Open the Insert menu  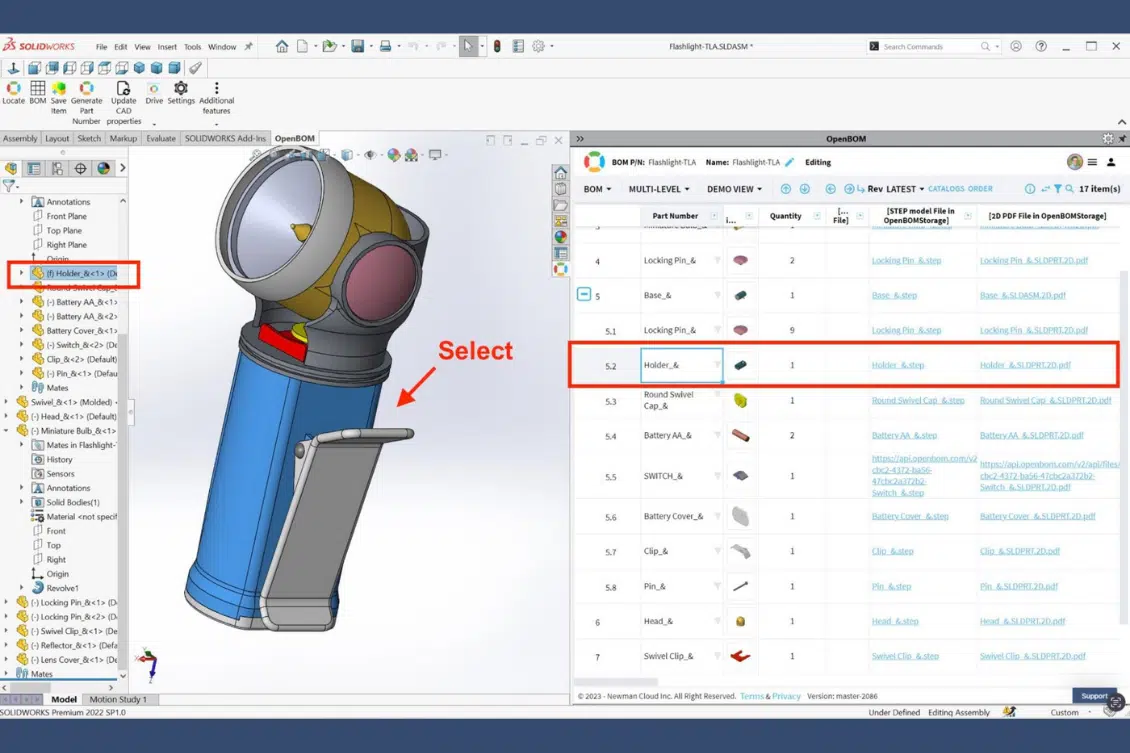(x=167, y=47)
